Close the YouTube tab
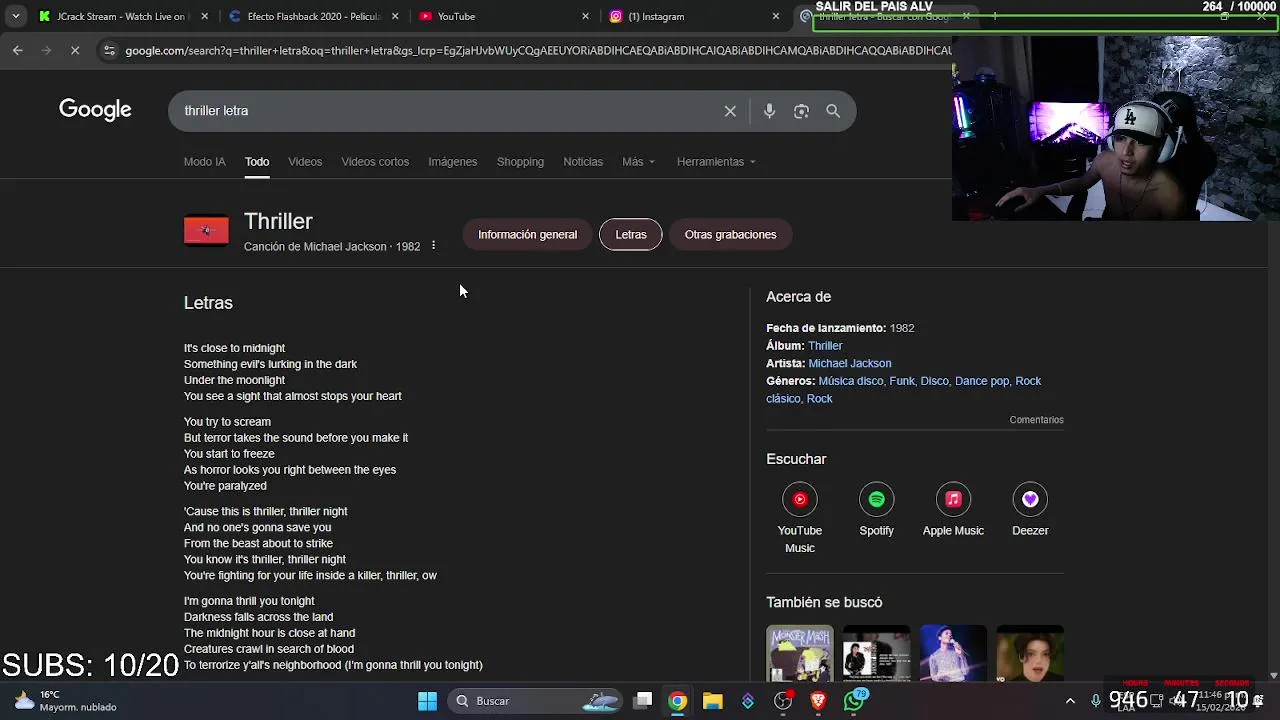Image resolution: width=1280 pixels, height=720 pixels. click(x=585, y=16)
